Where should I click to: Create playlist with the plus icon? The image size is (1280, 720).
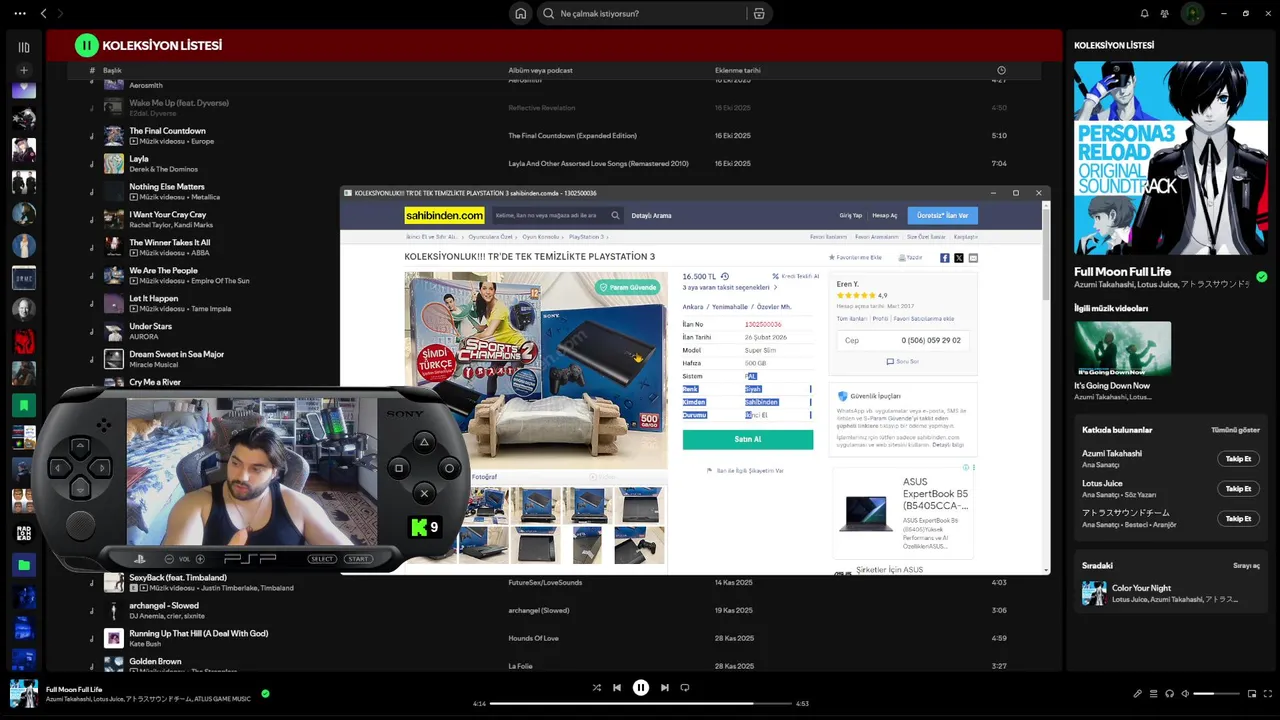[x=24, y=70]
